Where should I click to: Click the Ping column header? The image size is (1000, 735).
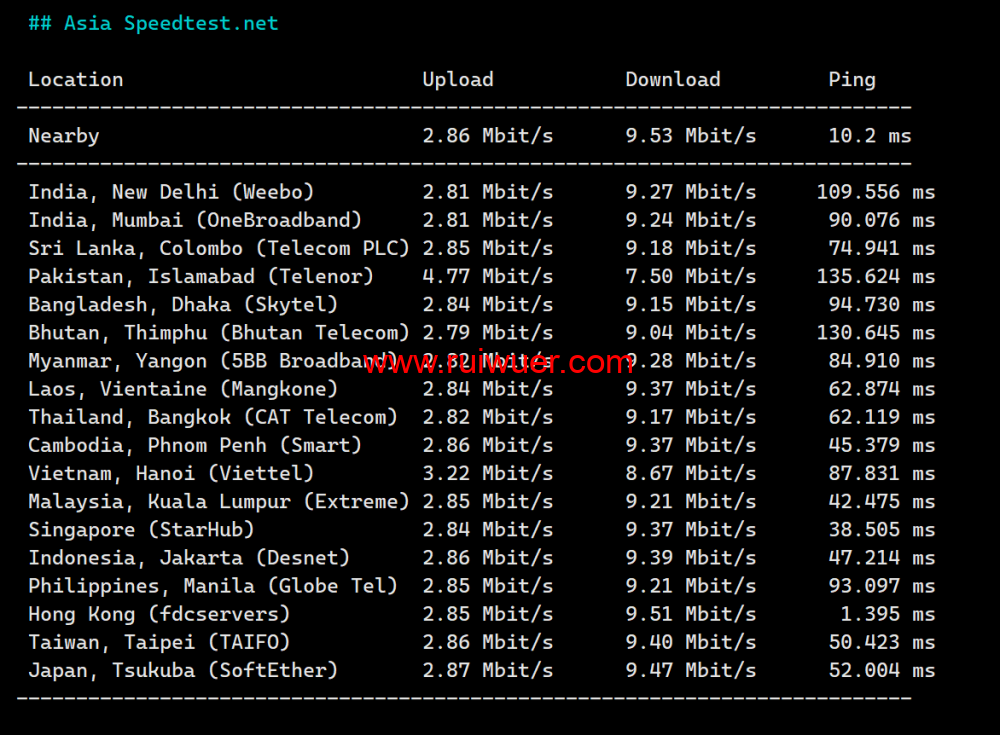tap(851, 80)
